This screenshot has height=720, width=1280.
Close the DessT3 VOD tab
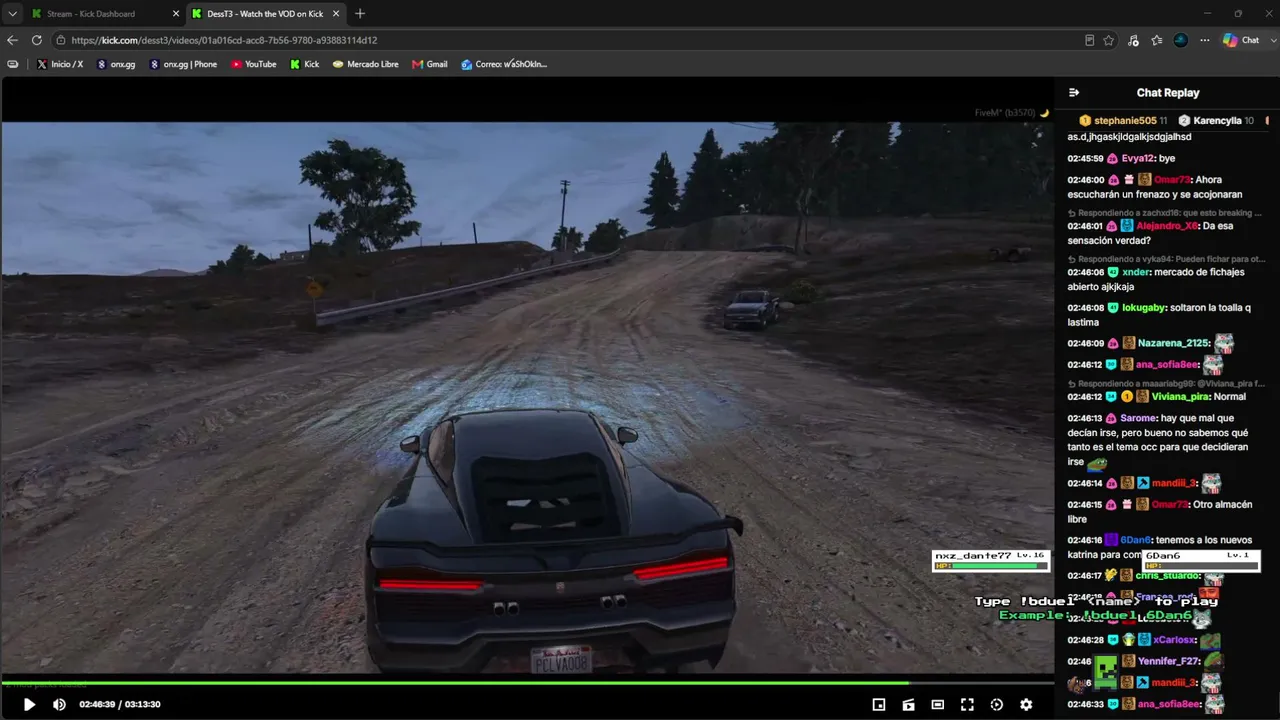click(x=336, y=14)
